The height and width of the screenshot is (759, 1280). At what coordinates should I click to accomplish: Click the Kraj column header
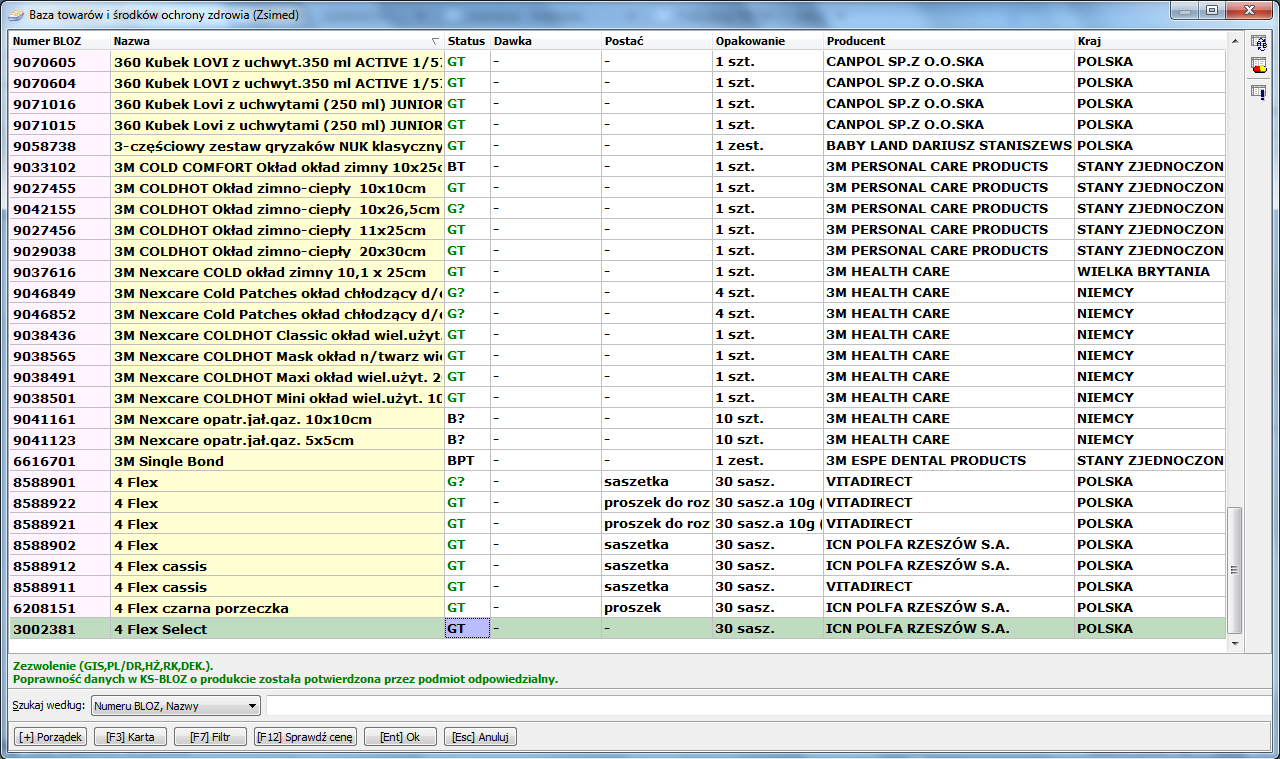click(x=1149, y=41)
